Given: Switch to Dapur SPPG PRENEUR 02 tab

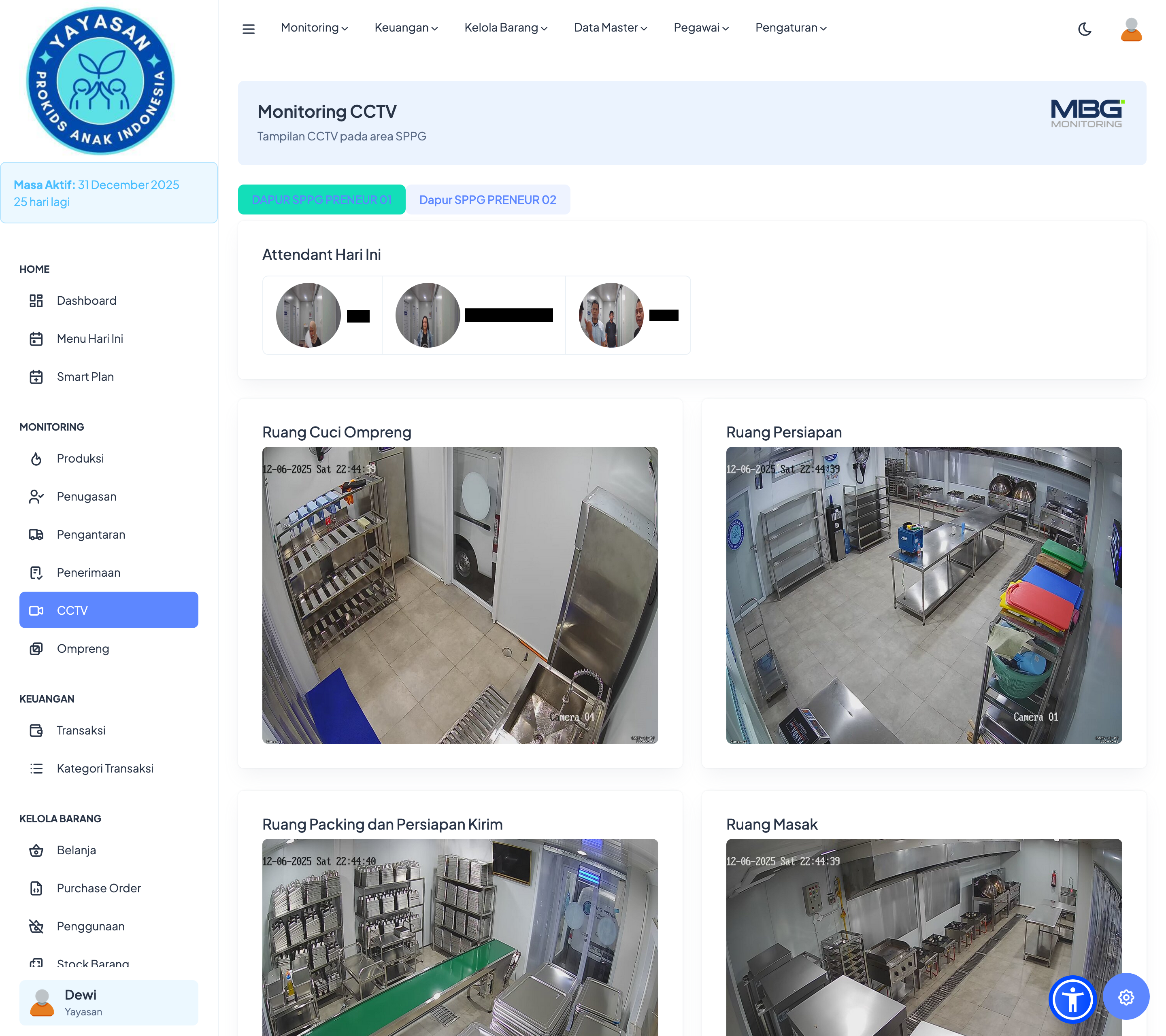Looking at the screenshot, I should [487, 200].
